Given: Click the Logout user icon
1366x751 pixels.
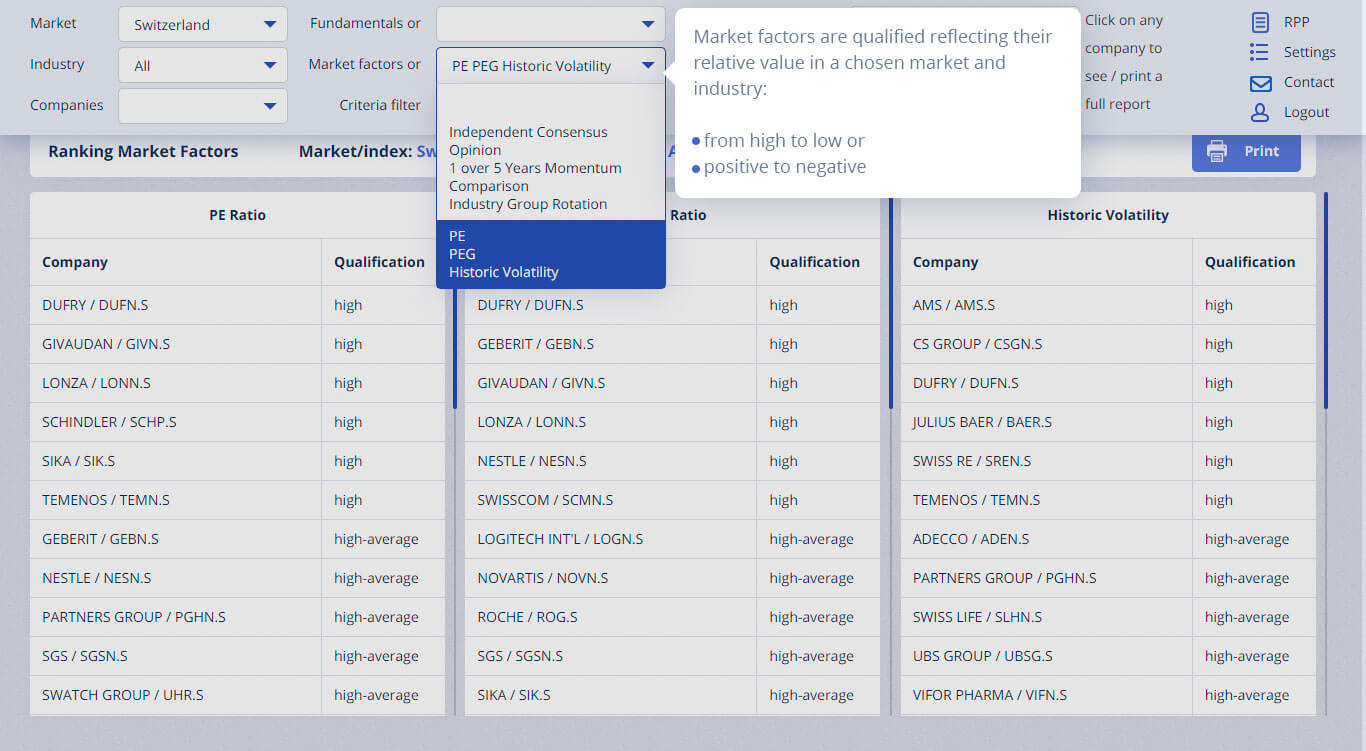Looking at the screenshot, I should click(1260, 112).
